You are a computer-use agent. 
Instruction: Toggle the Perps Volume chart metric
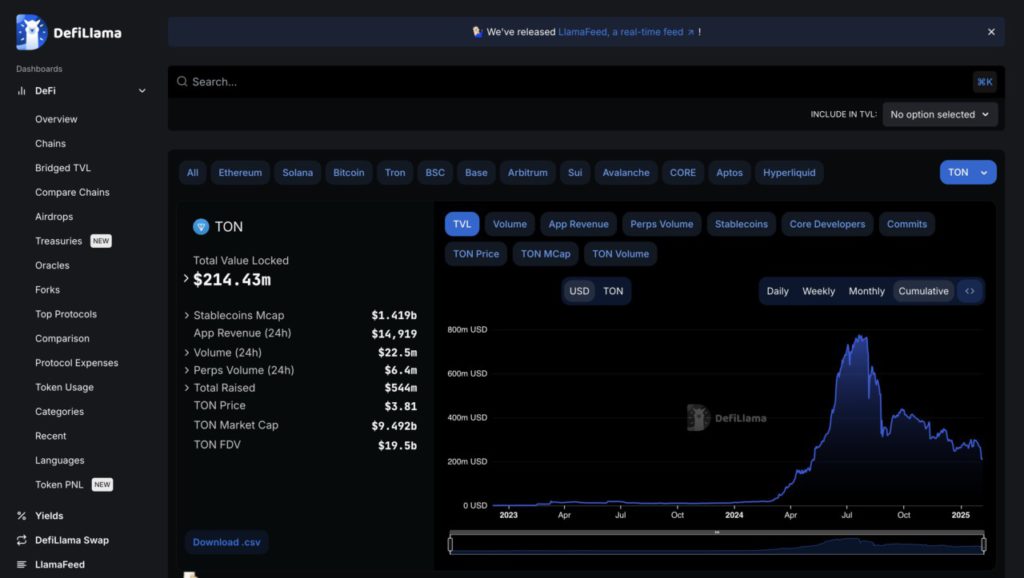click(x=662, y=224)
